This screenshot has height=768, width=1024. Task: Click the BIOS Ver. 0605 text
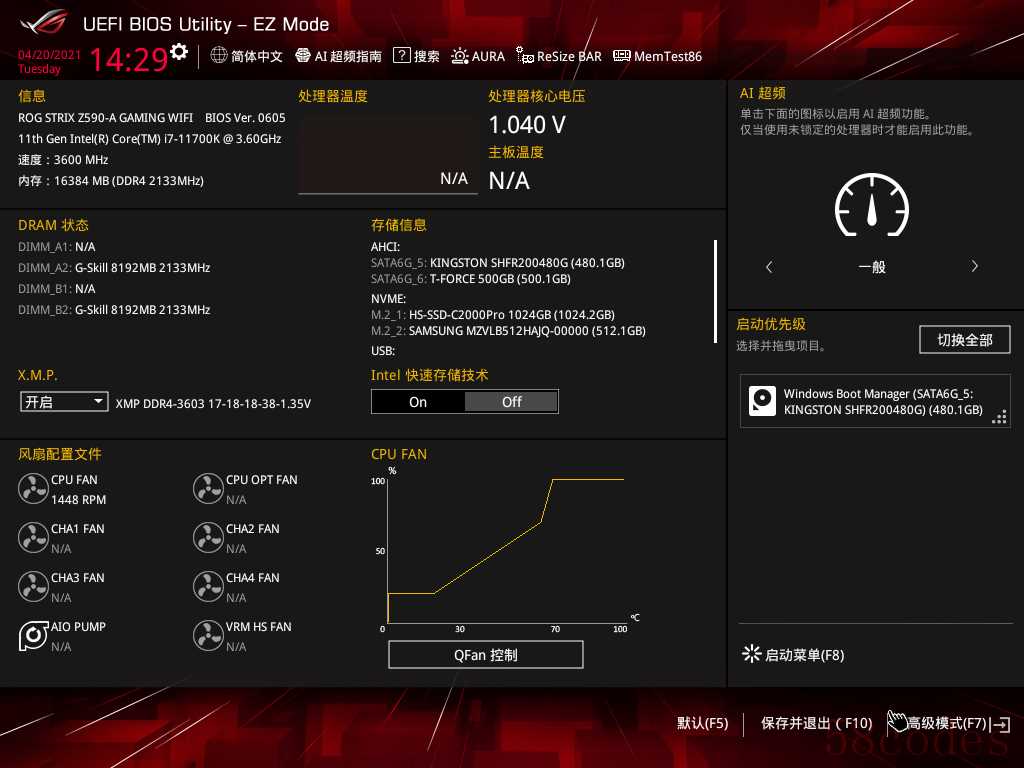(x=245, y=118)
